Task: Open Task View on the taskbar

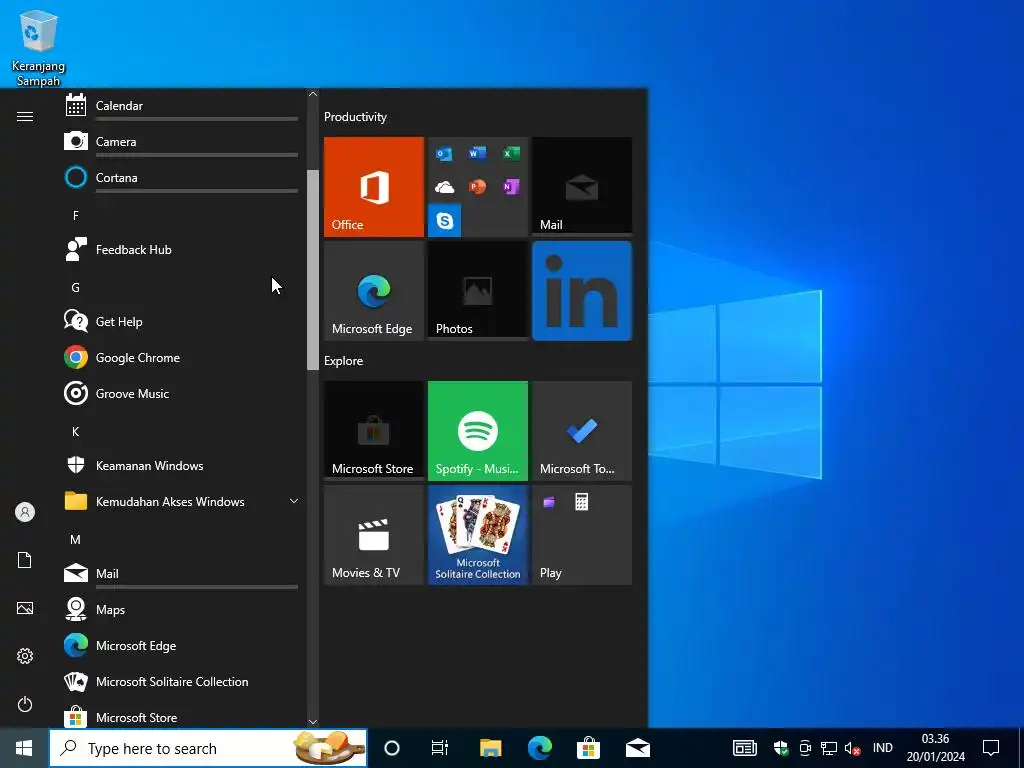Action: pyautogui.click(x=440, y=748)
